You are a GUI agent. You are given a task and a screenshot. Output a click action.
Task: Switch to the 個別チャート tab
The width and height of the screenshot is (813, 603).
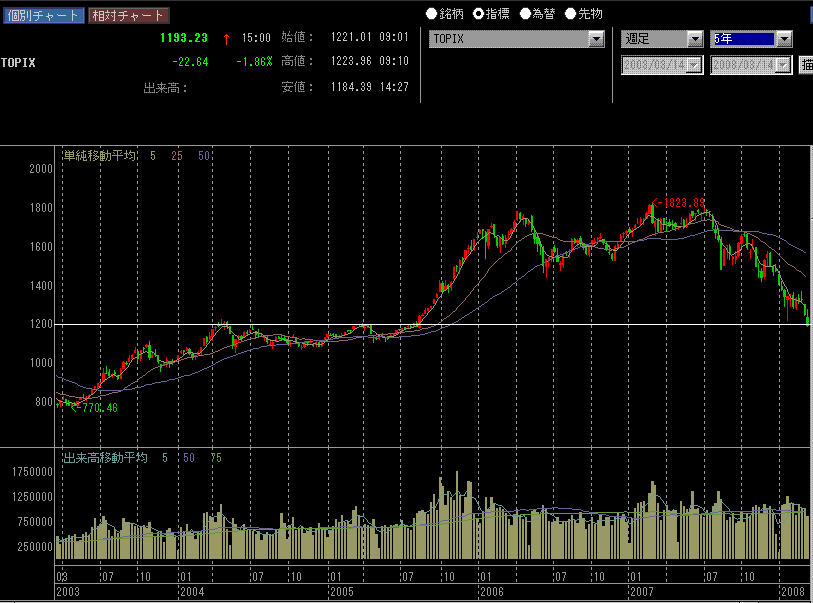click(x=42, y=15)
